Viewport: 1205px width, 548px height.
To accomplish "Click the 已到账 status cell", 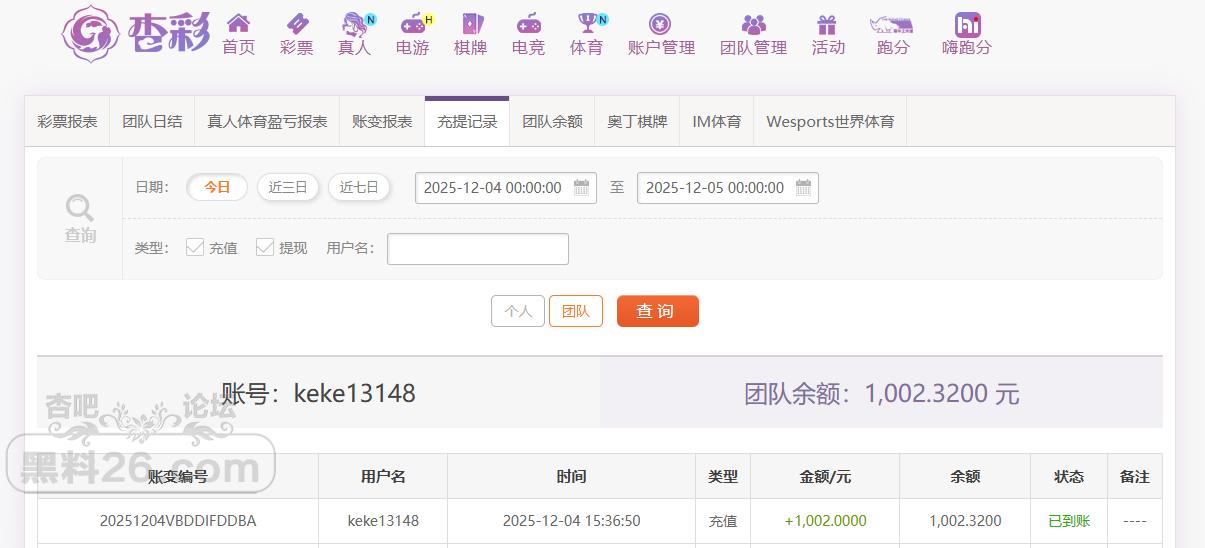I will (x=1069, y=521).
